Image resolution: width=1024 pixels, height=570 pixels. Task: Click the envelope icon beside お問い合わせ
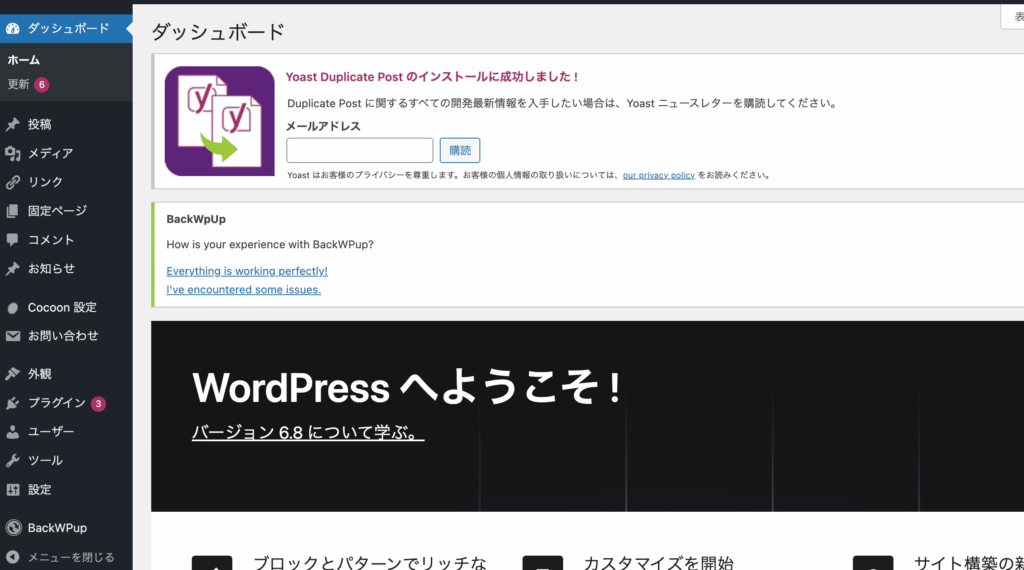pos(12,336)
